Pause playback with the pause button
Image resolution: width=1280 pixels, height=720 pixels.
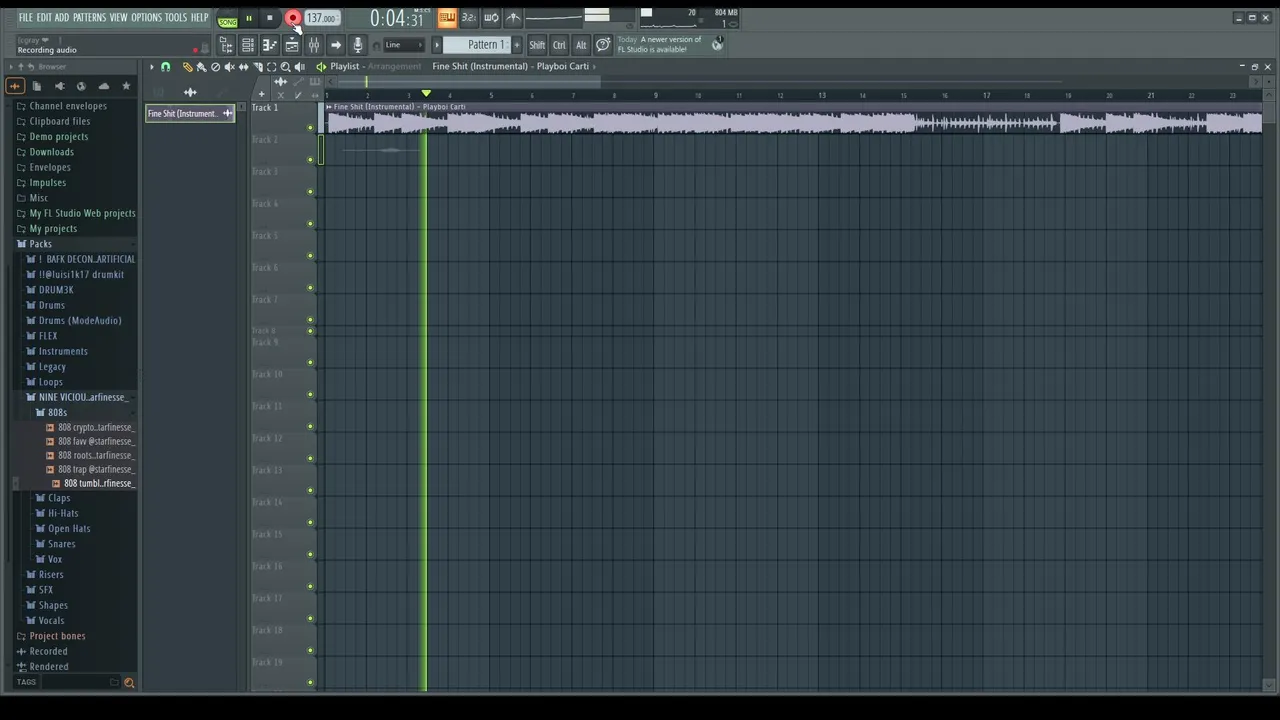pos(249,18)
